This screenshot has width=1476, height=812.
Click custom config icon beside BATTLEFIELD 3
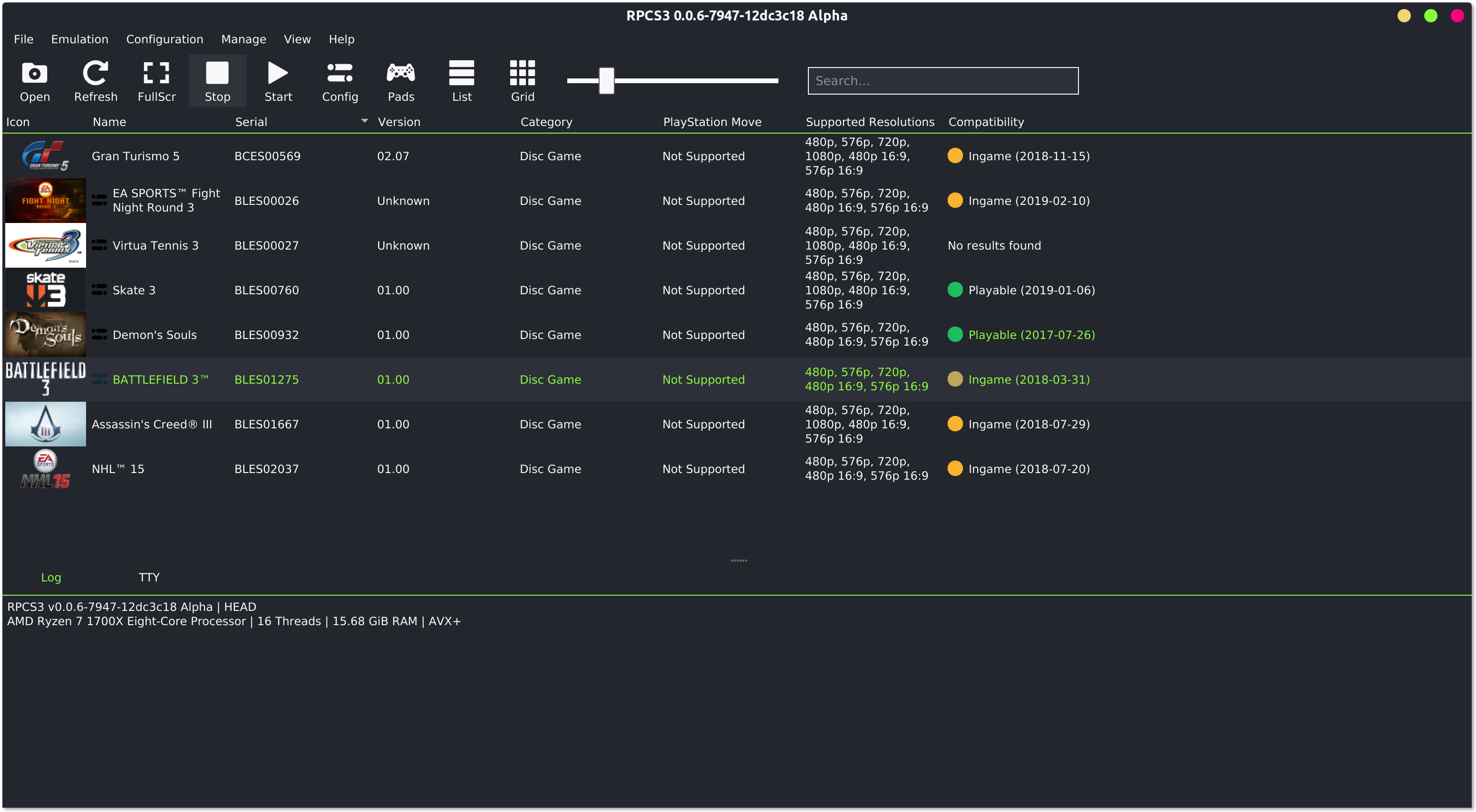[x=99, y=379]
